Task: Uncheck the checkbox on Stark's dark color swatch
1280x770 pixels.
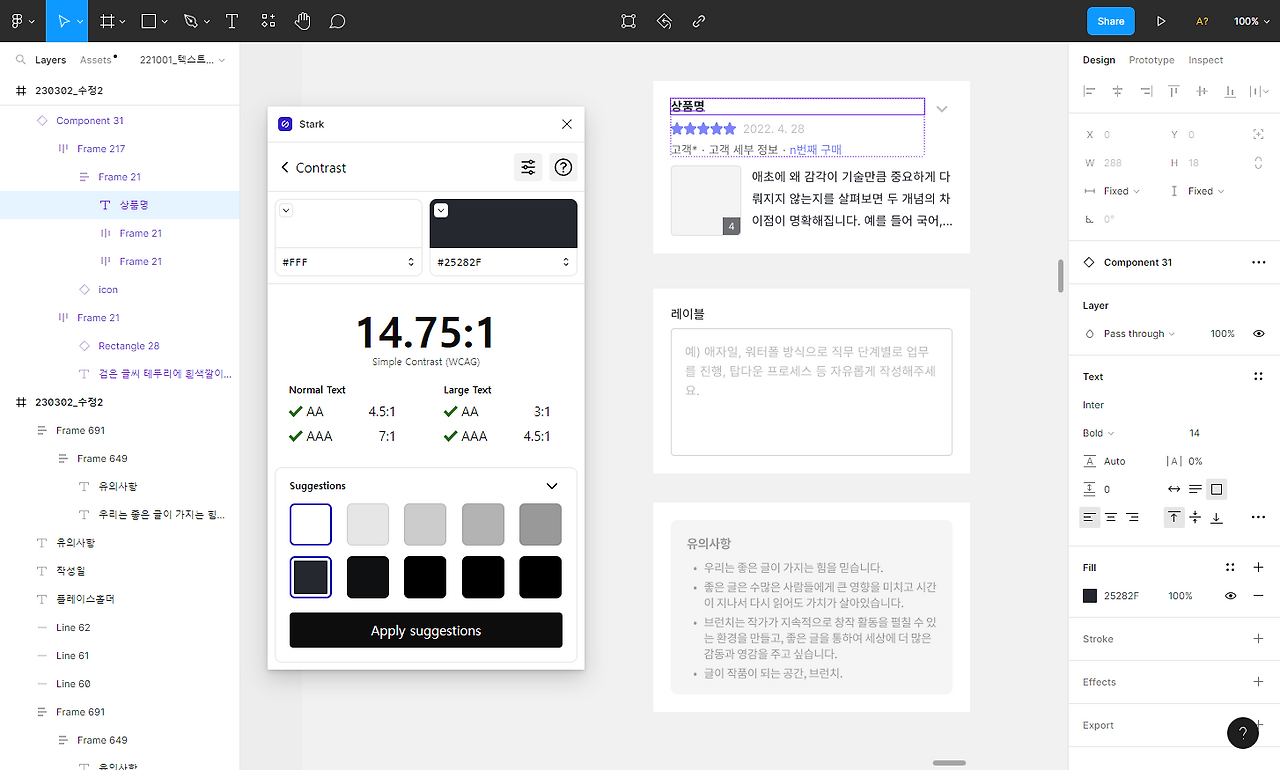Action: click(441, 212)
